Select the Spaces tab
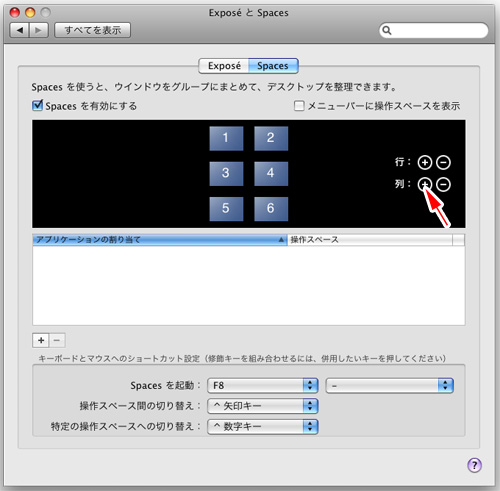 273,66
